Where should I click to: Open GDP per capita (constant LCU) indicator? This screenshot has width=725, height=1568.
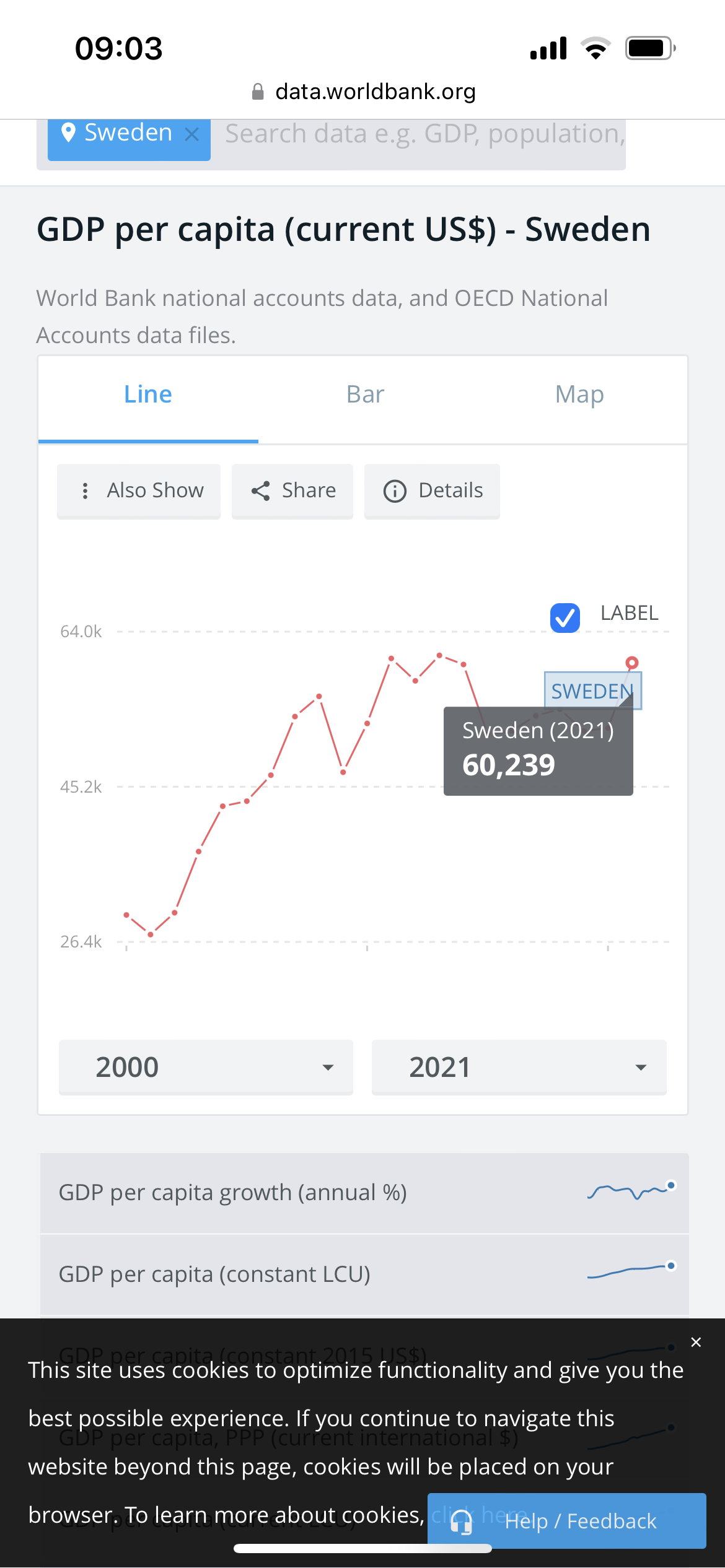coord(214,1274)
